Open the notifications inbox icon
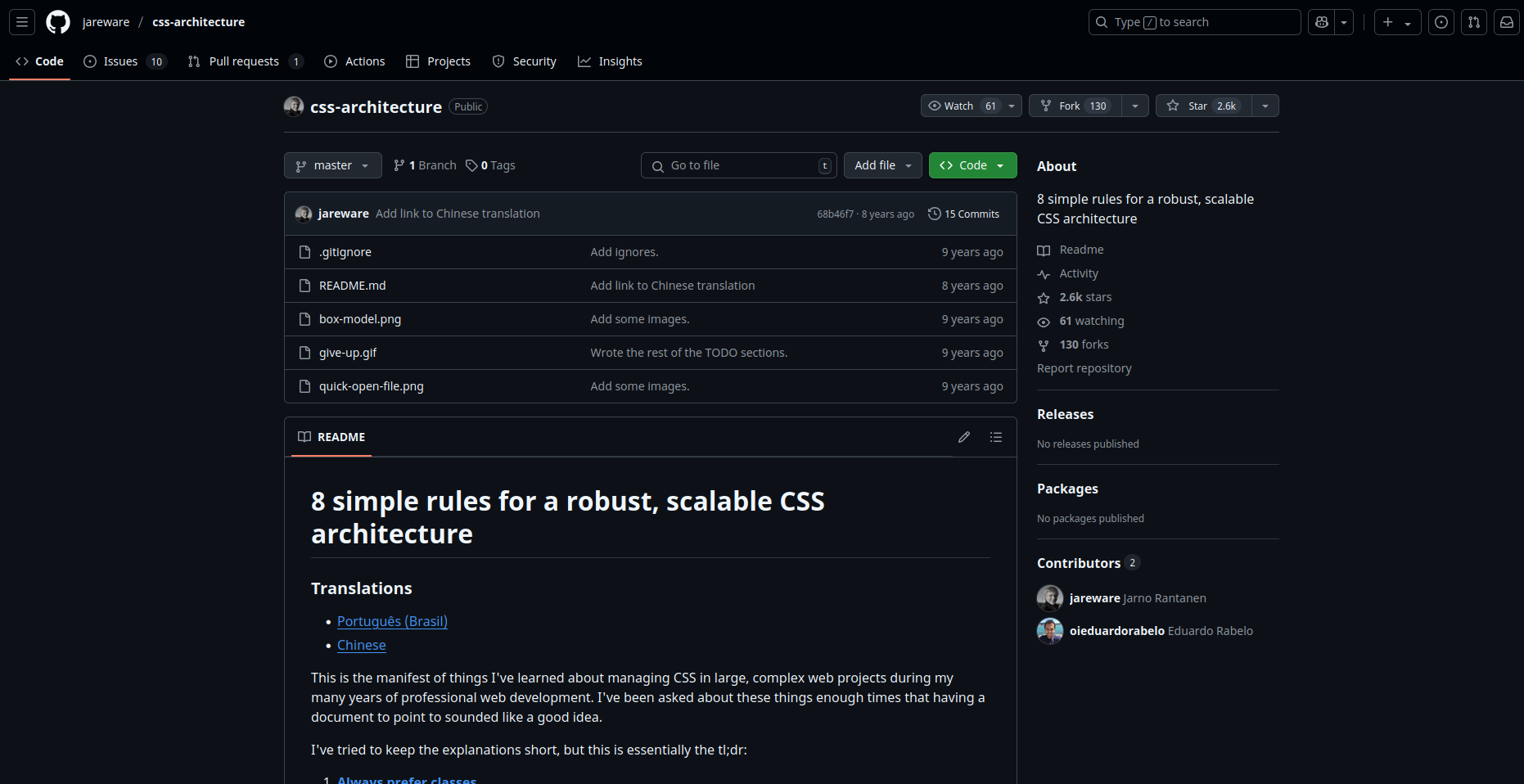 point(1506,22)
